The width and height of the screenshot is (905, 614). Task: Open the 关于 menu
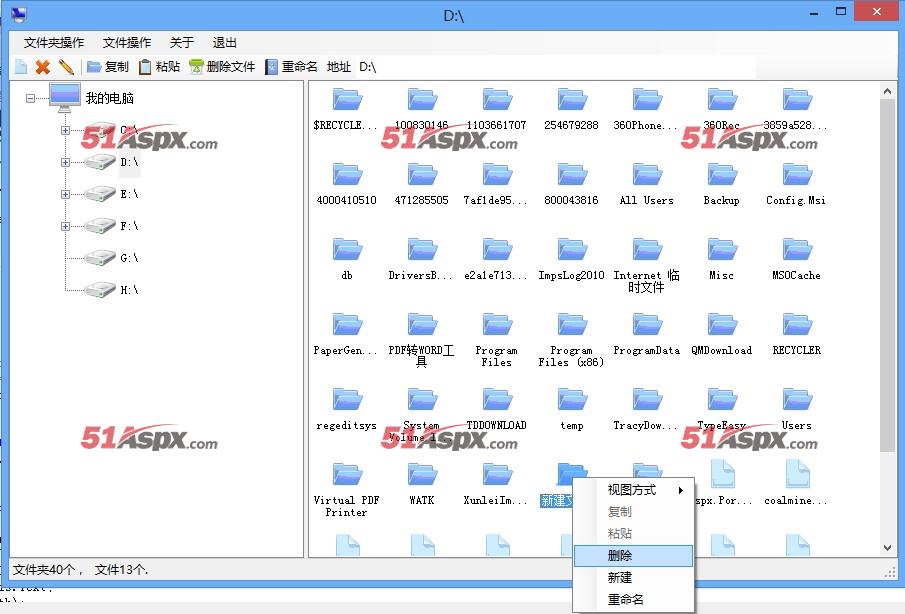[x=182, y=43]
